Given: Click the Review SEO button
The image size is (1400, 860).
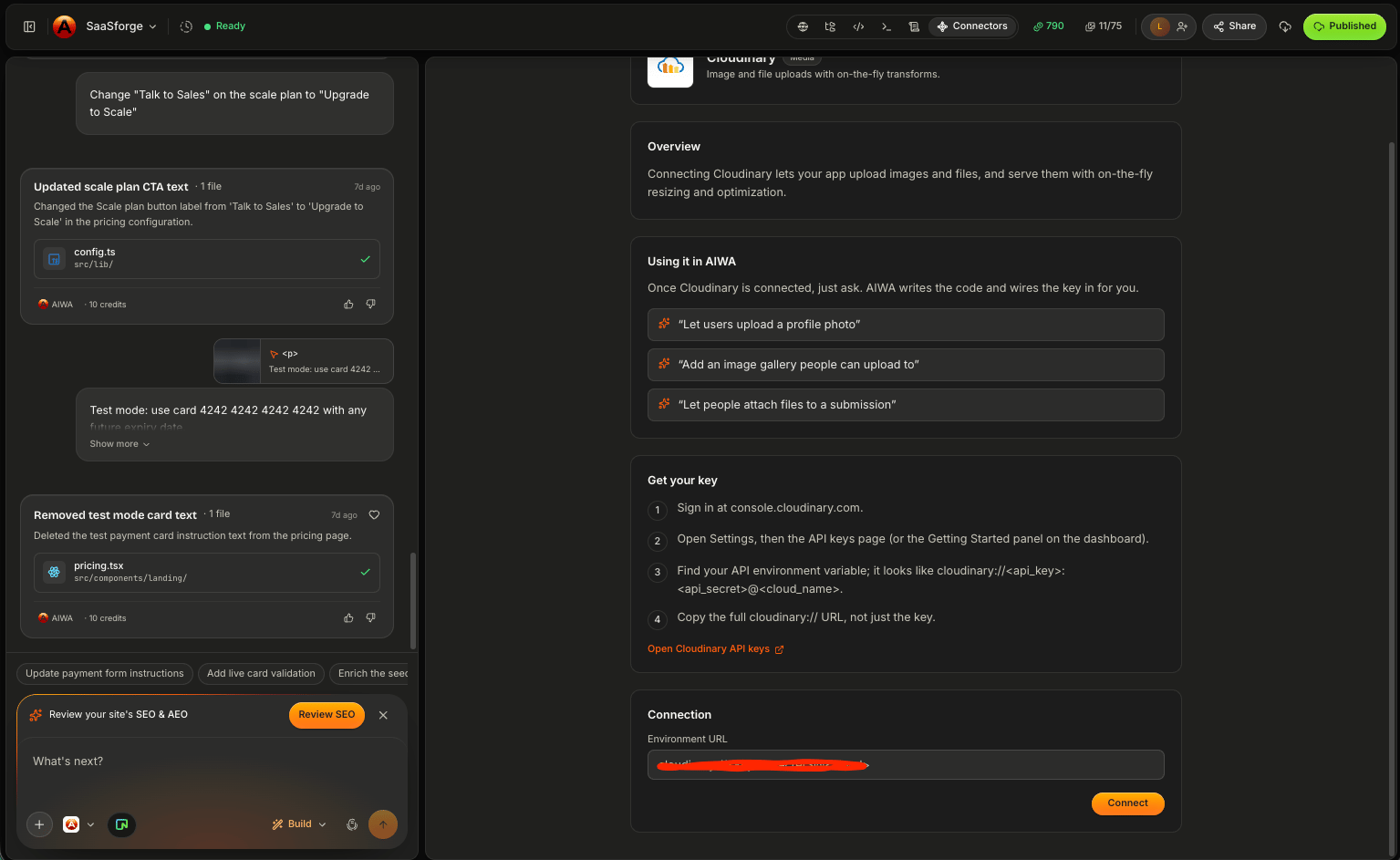Looking at the screenshot, I should click(327, 715).
